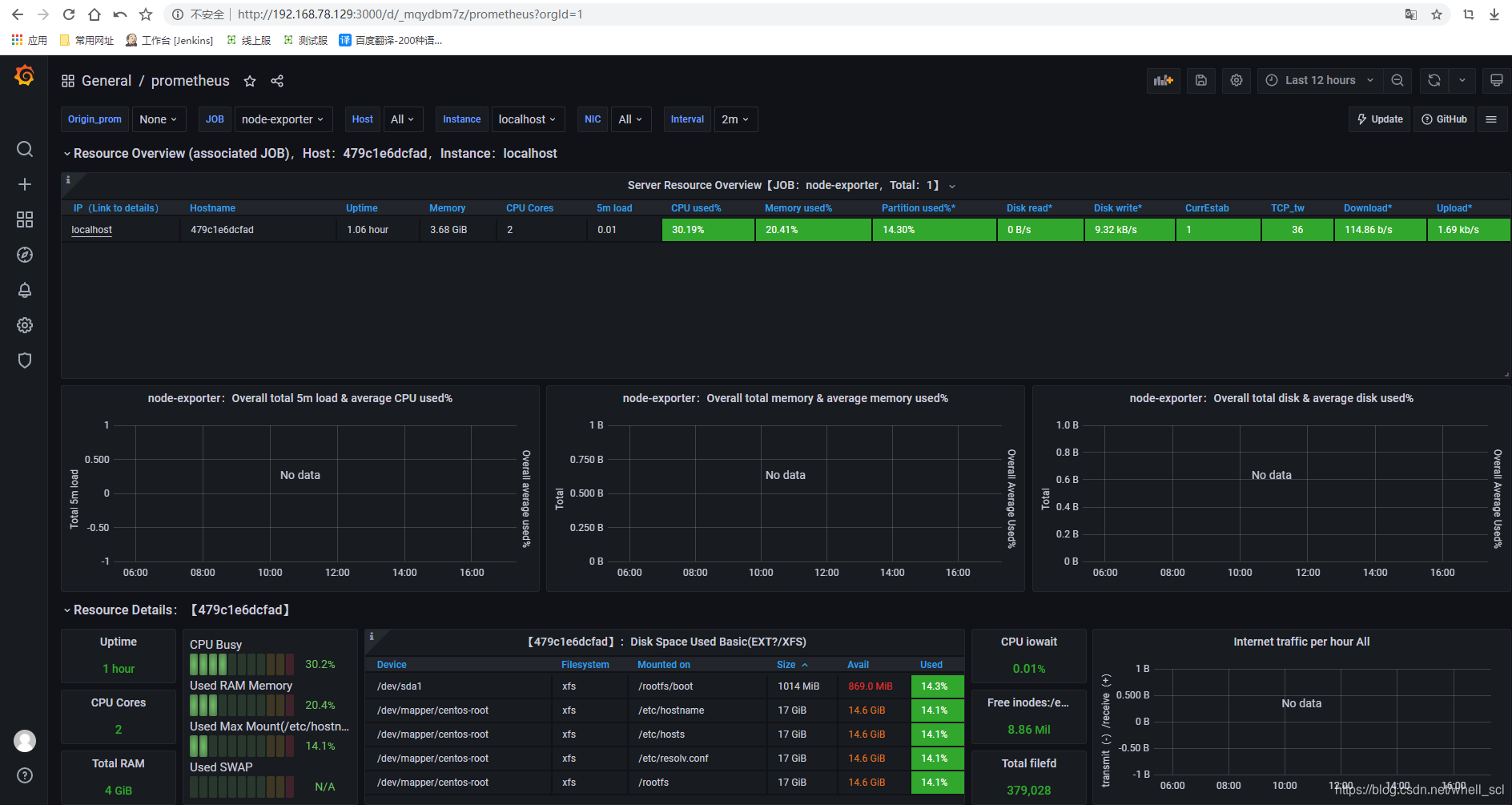Click the Used SWAP gauge bar
This screenshot has width=1512, height=805.
tap(243, 787)
